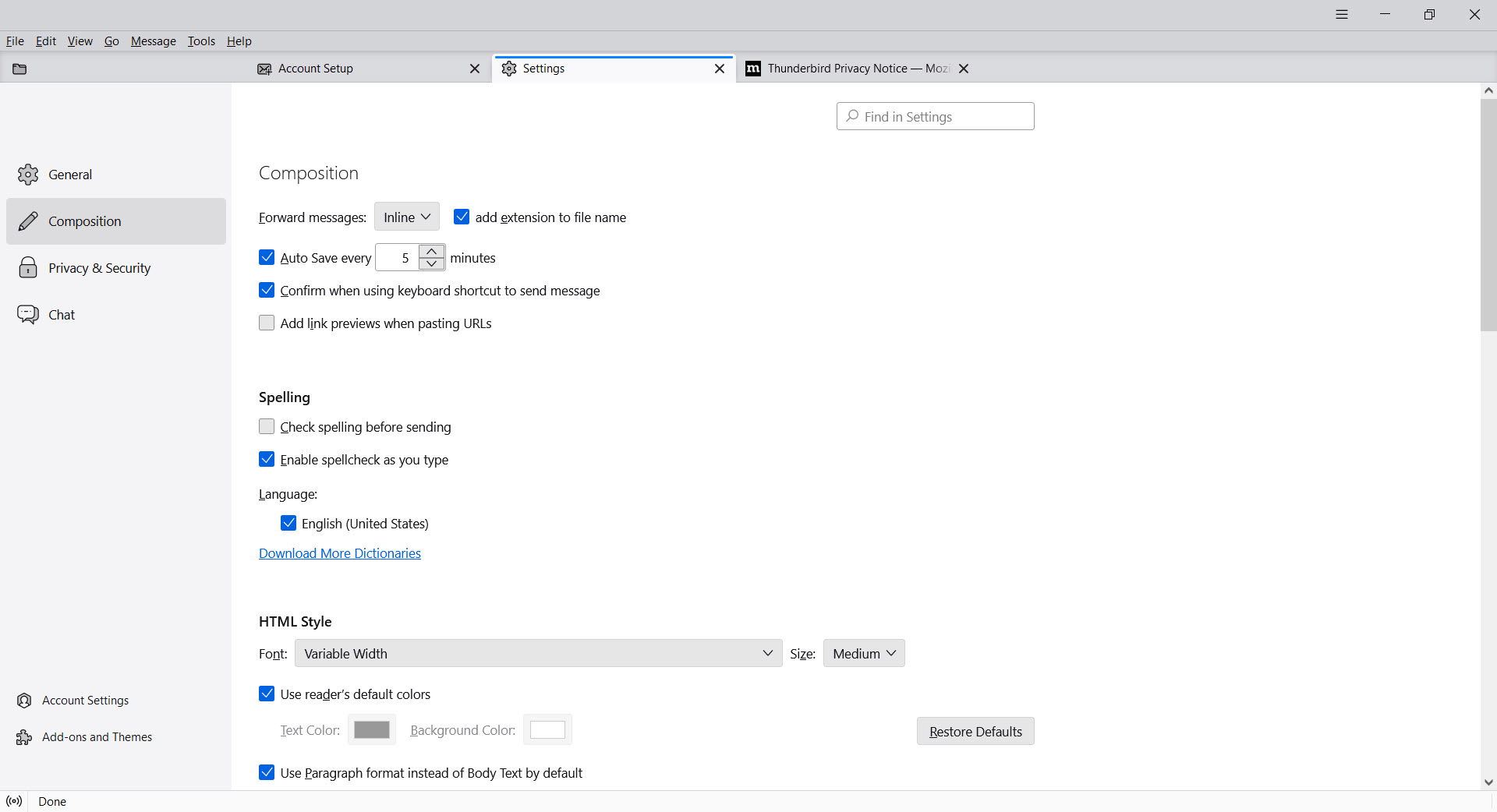Enable Check spelling before sending

click(267, 427)
